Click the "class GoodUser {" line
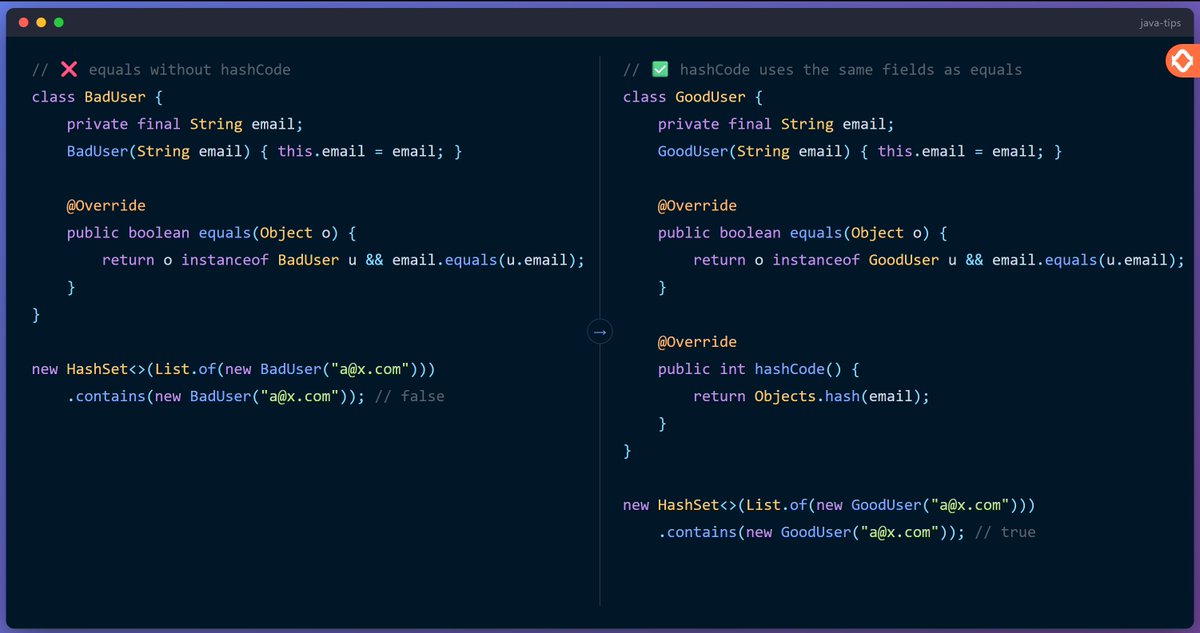The width and height of the screenshot is (1200, 633). point(693,97)
